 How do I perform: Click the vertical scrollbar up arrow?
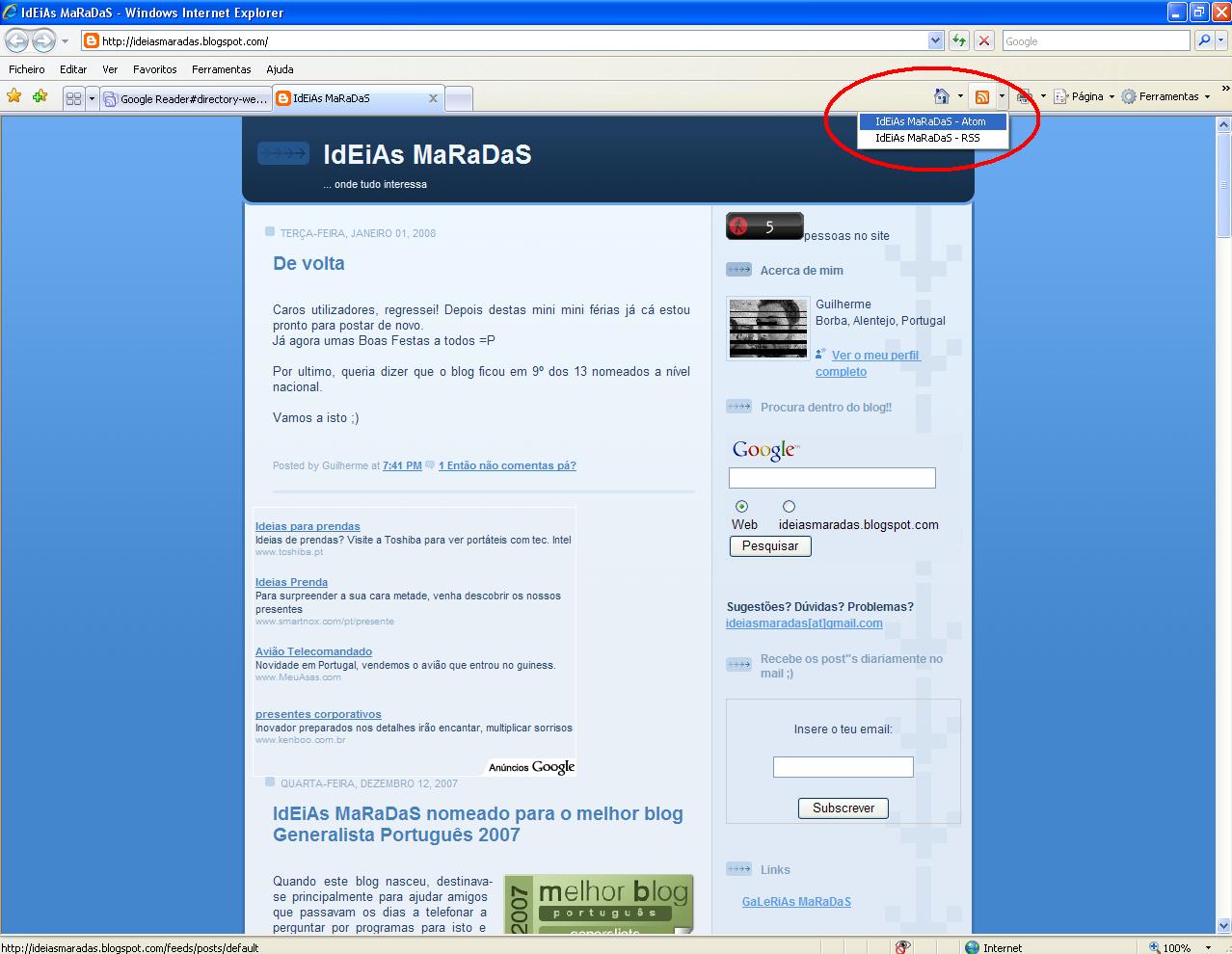(x=1224, y=124)
